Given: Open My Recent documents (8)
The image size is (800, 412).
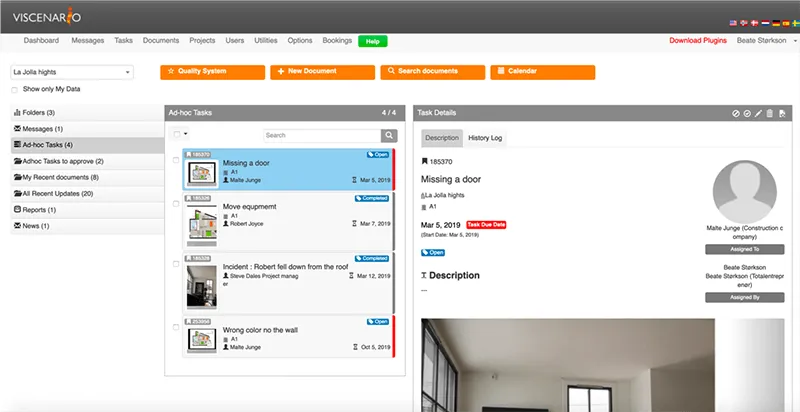Looking at the screenshot, I should [87, 177].
